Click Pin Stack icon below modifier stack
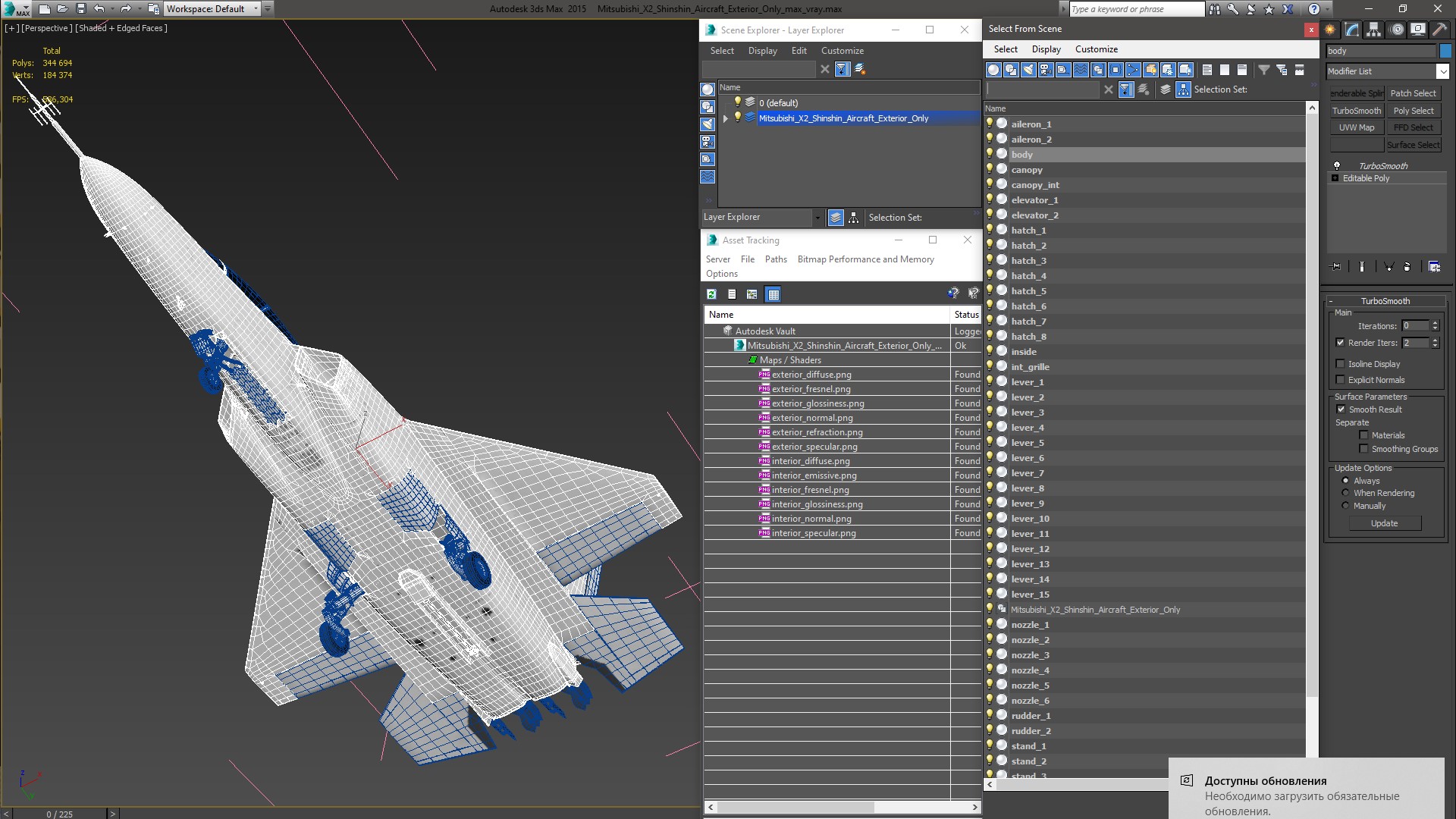This screenshot has height=819, width=1456. click(1336, 267)
